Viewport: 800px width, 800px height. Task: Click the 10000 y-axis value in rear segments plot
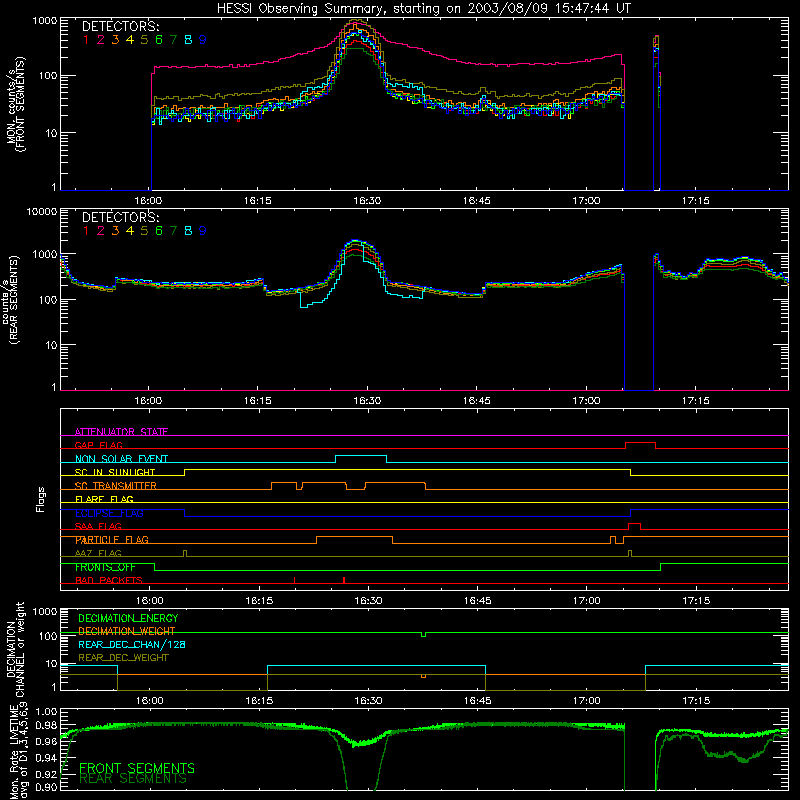pos(42,212)
